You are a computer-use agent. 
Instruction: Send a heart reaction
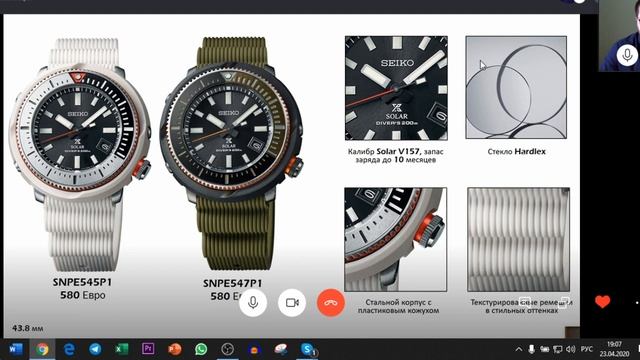pos(602,302)
